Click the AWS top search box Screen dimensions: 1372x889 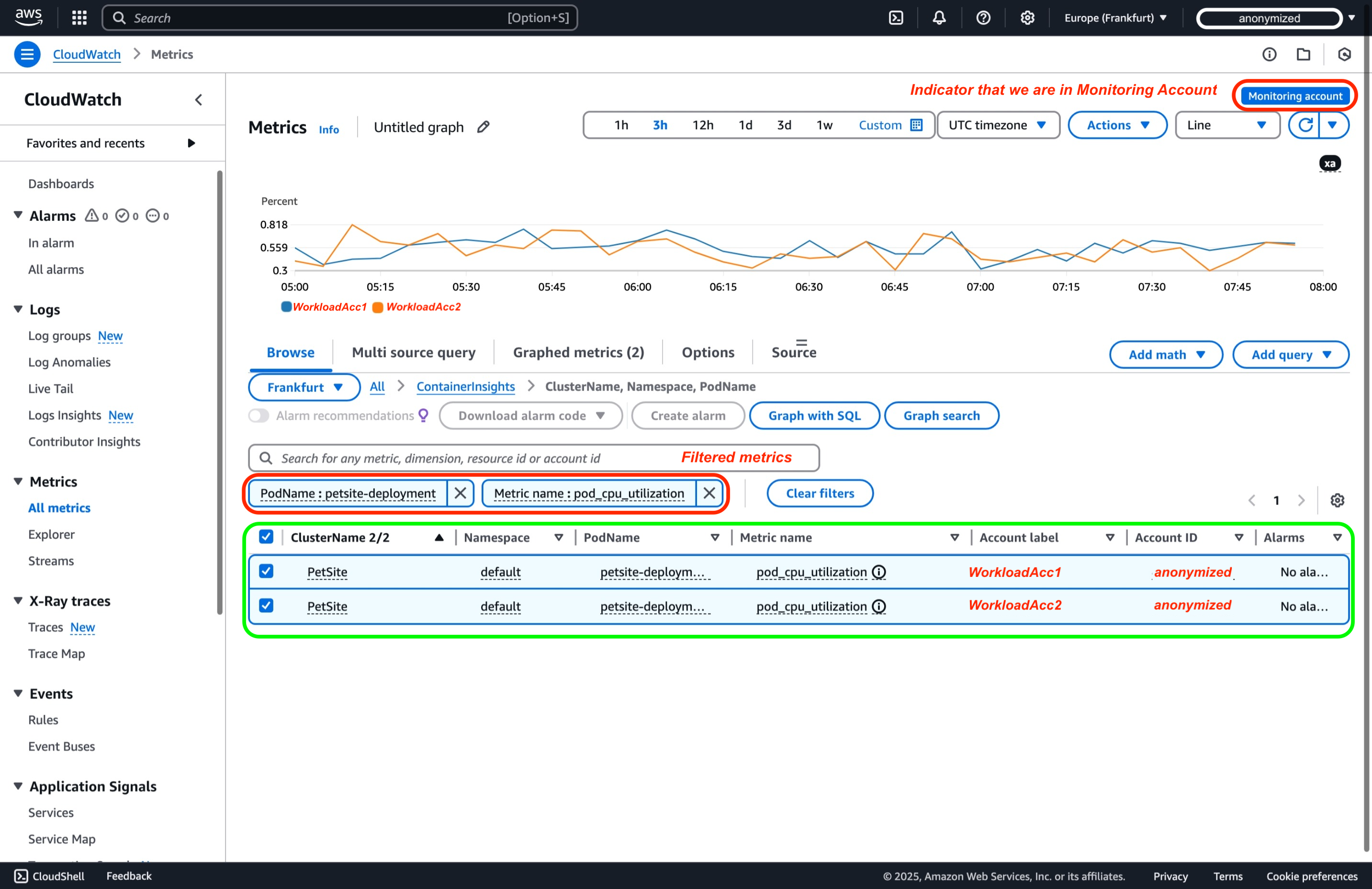click(x=339, y=18)
